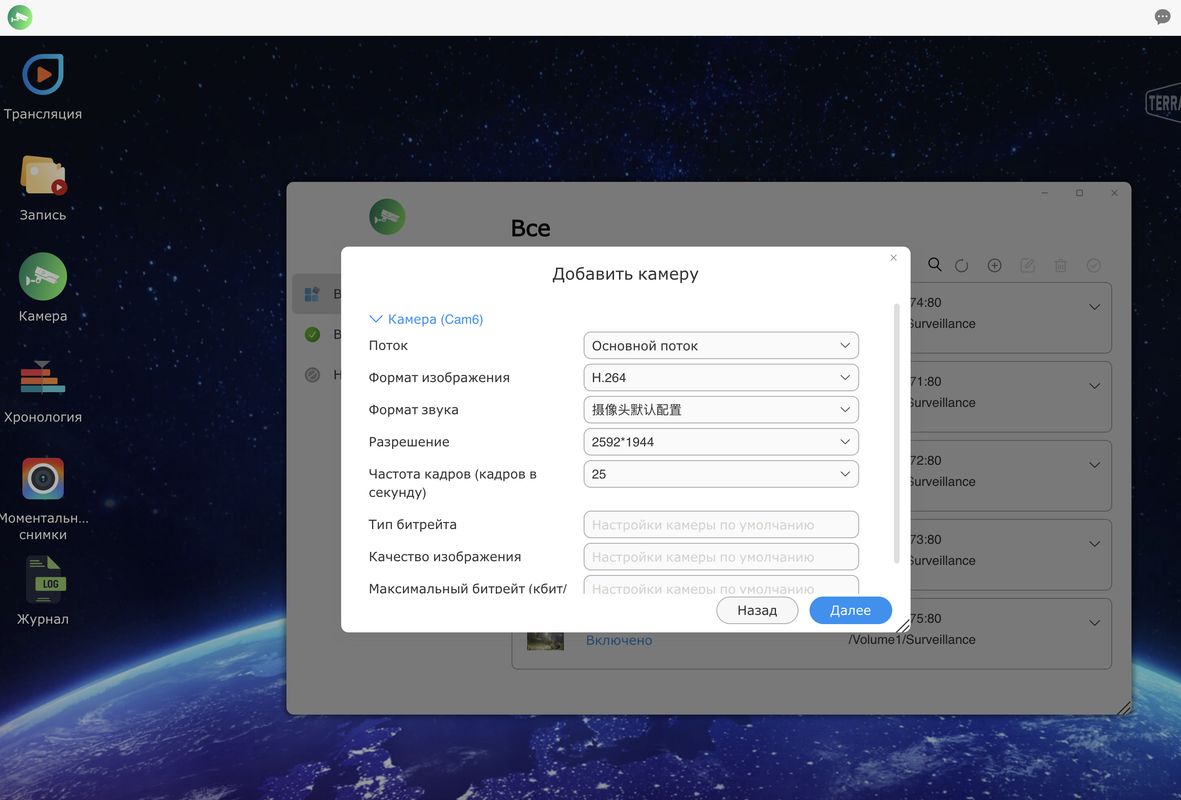Click the dialog vertical scrollbar
1181x800 pixels.
click(x=896, y=433)
